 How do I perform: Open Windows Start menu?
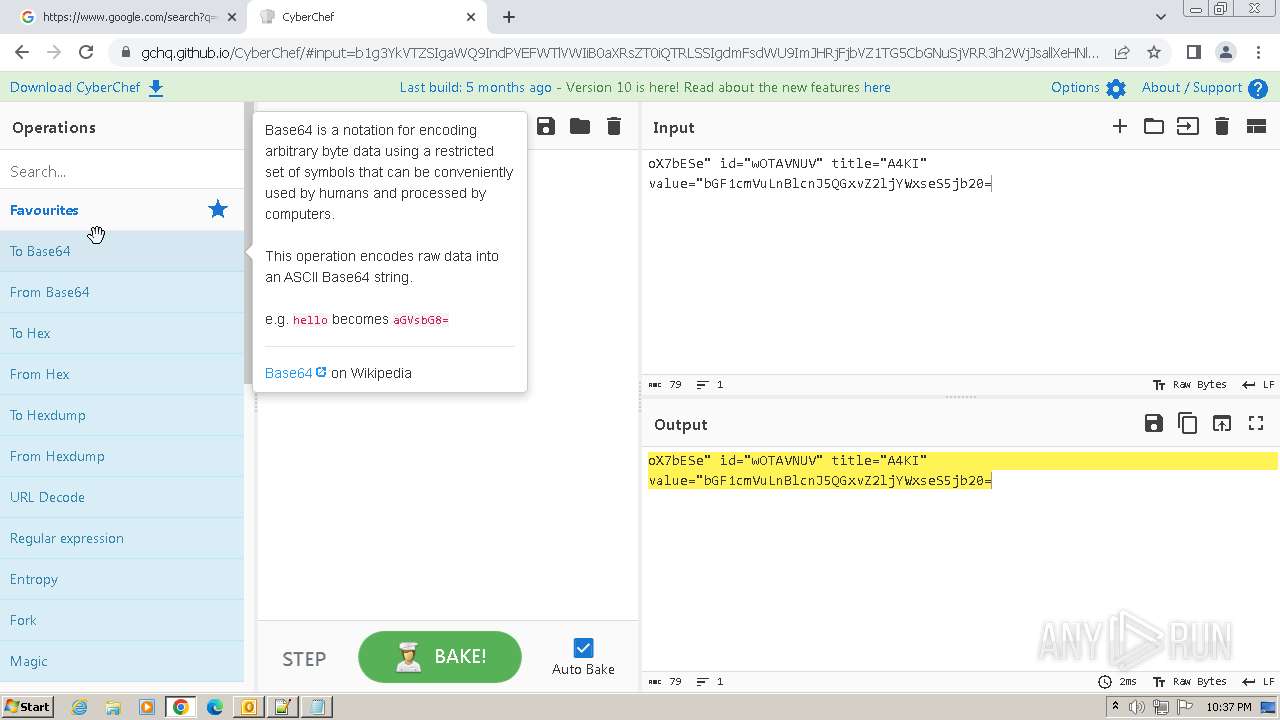(x=27, y=707)
